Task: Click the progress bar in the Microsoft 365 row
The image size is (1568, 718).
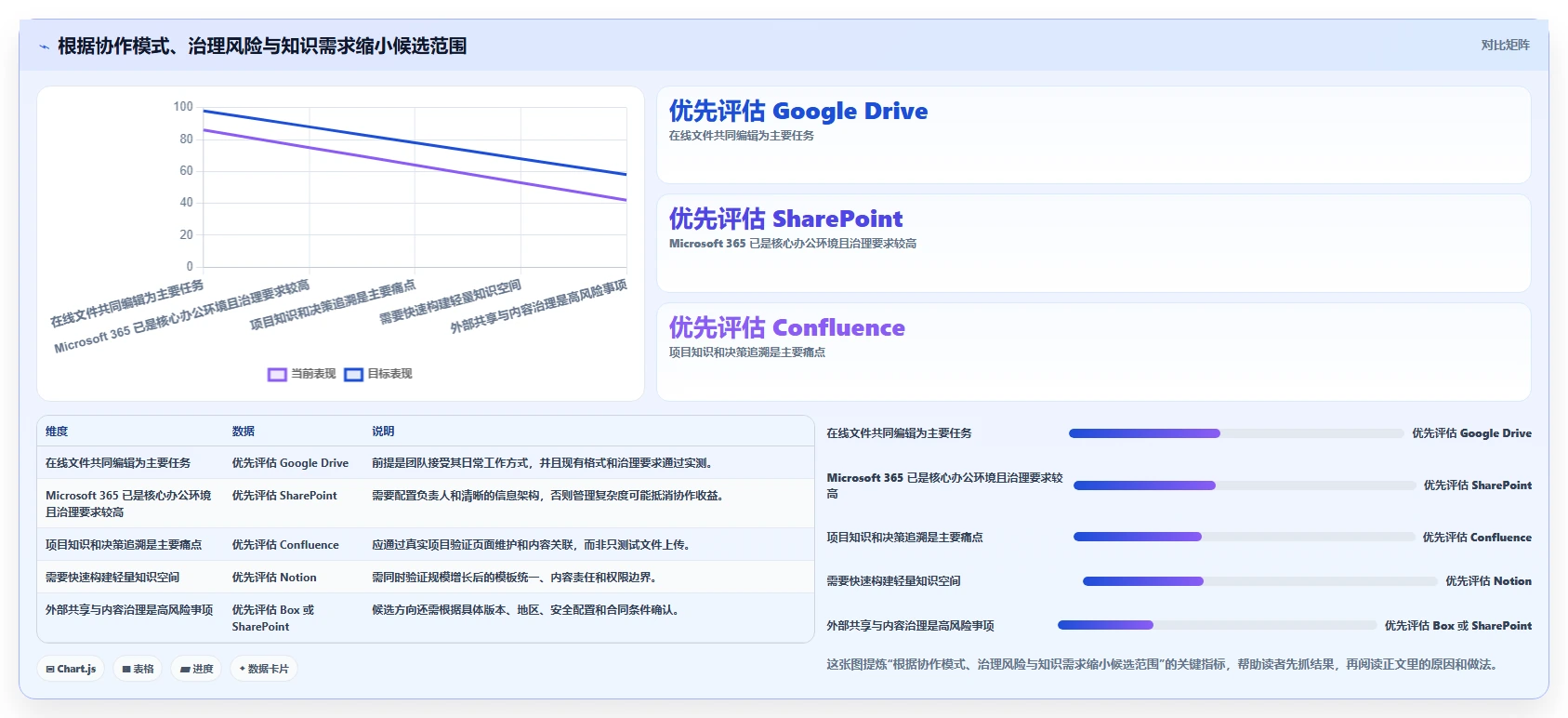Action: [1245, 485]
